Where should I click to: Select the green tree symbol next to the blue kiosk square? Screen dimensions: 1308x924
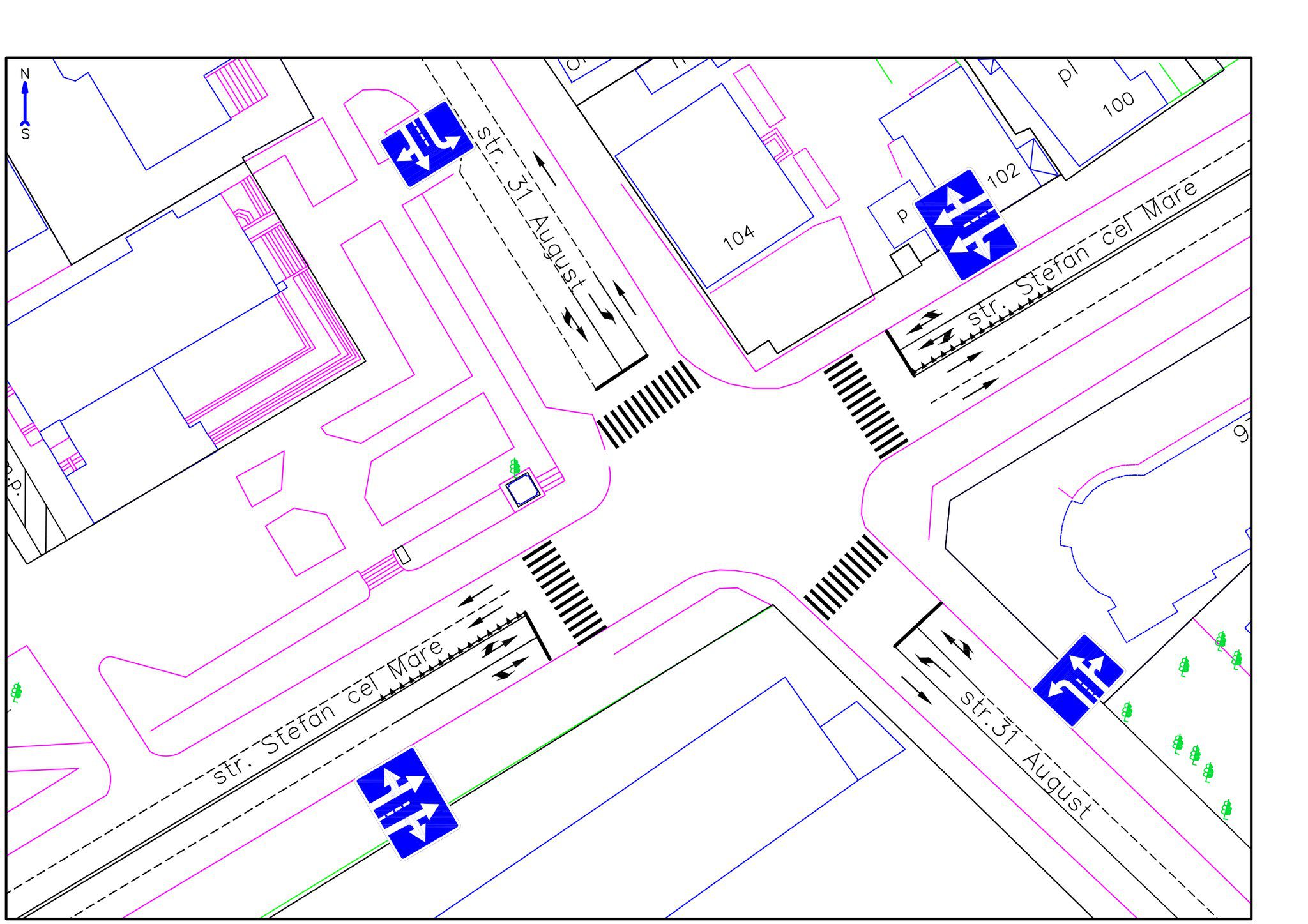[x=515, y=467]
